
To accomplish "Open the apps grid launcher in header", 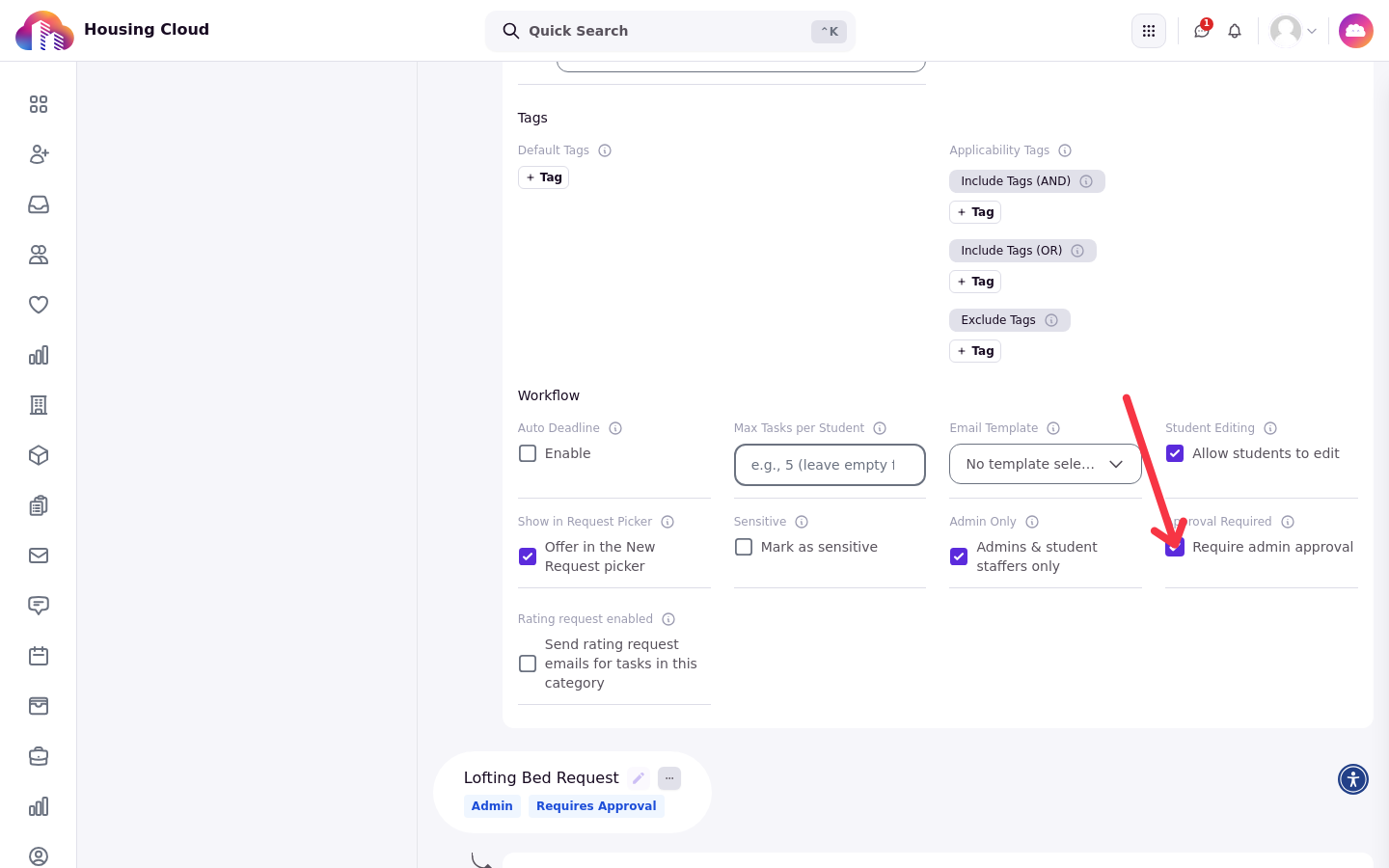I will tap(1149, 31).
